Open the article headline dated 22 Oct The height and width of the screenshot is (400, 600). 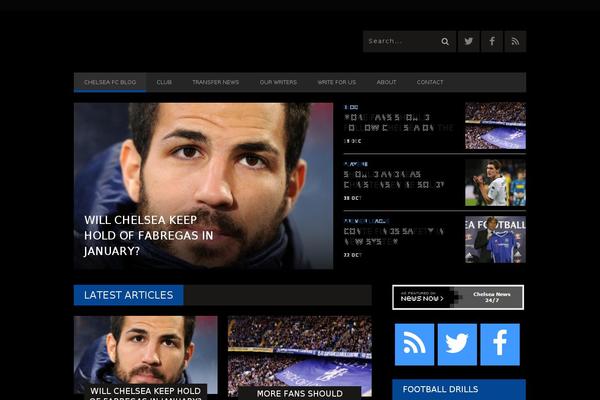coord(394,237)
